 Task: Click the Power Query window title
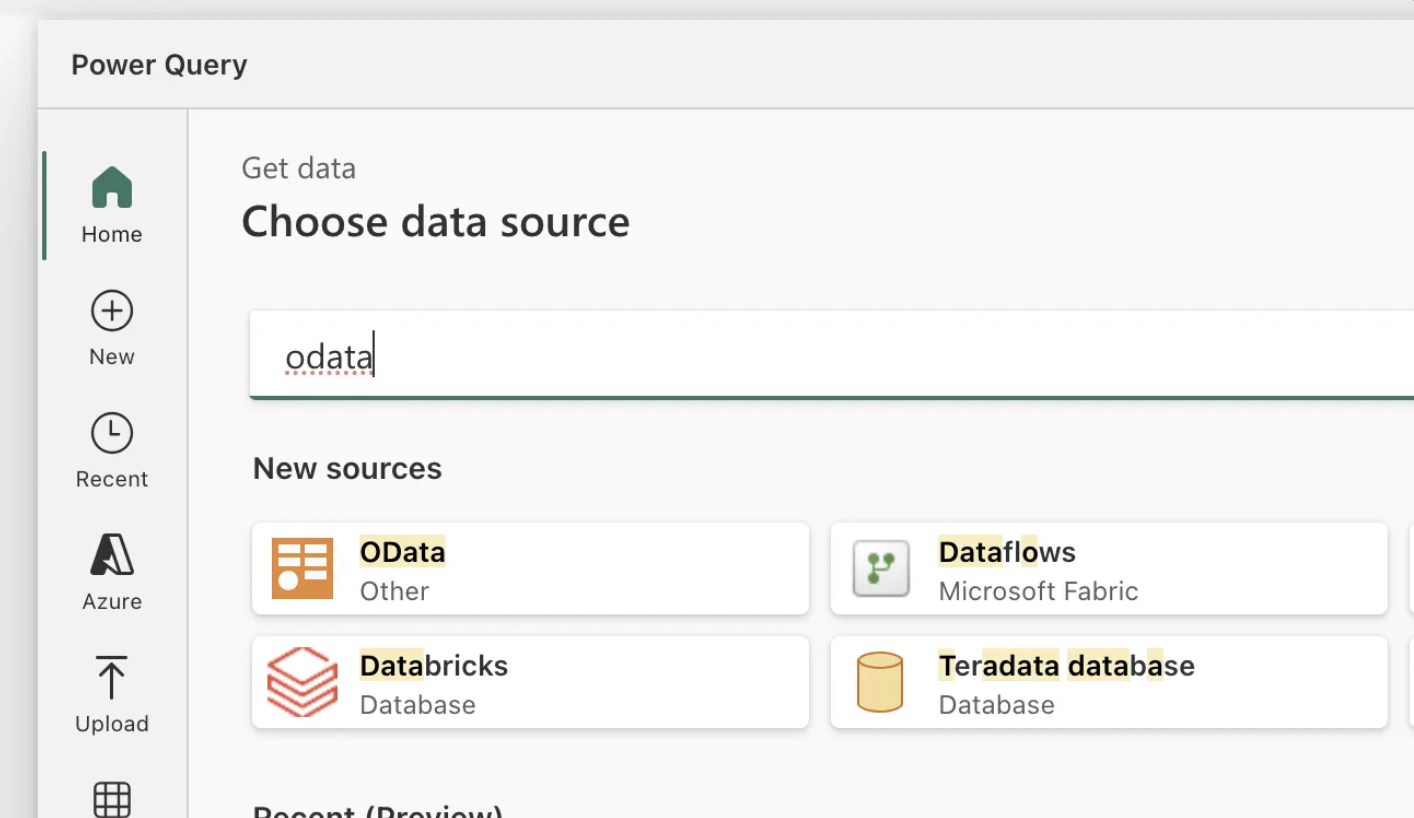point(159,65)
